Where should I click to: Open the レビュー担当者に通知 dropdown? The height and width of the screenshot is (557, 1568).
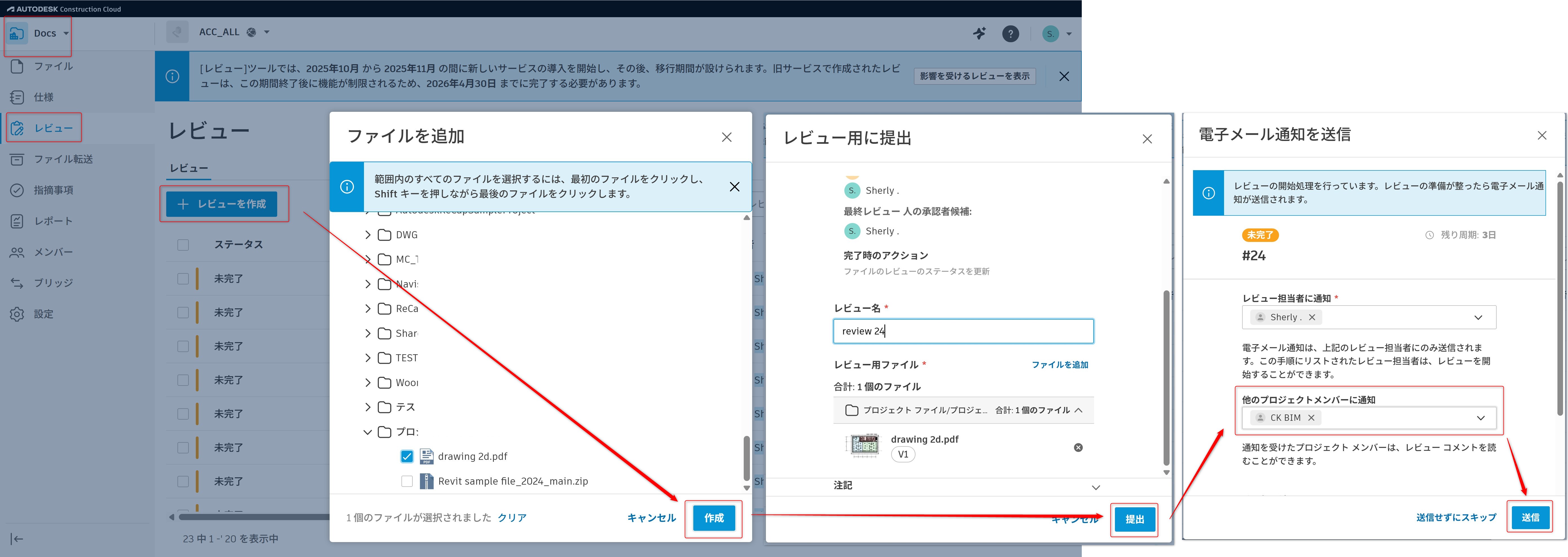(x=1478, y=318)
